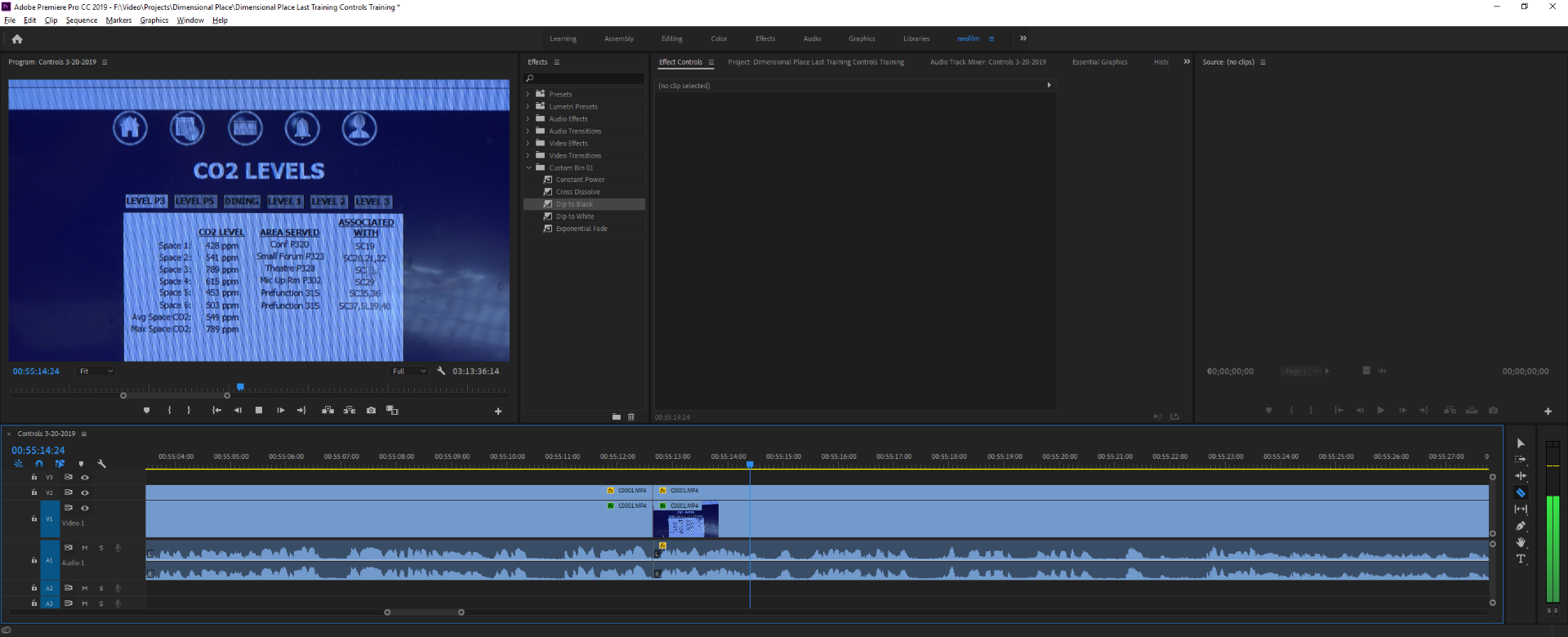Select the Razor tool
This screenshot has height=637, width=1568.
tap(1521, 493)
